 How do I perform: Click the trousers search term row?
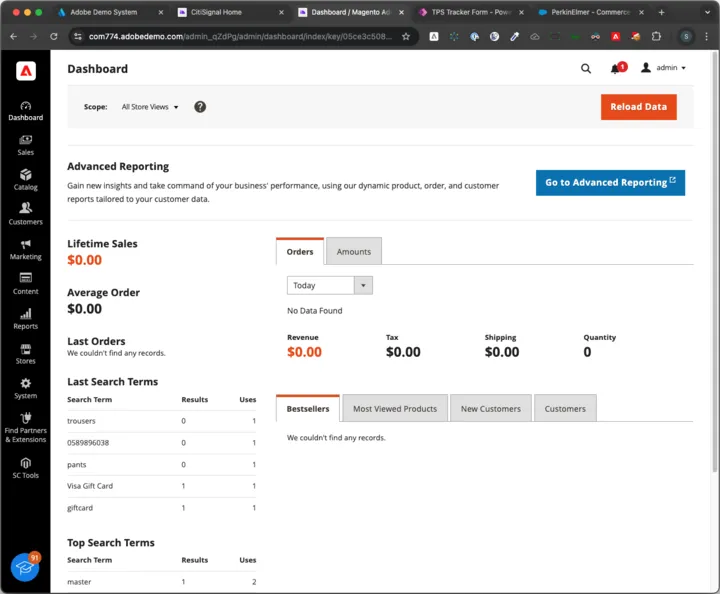pos(161,421)
